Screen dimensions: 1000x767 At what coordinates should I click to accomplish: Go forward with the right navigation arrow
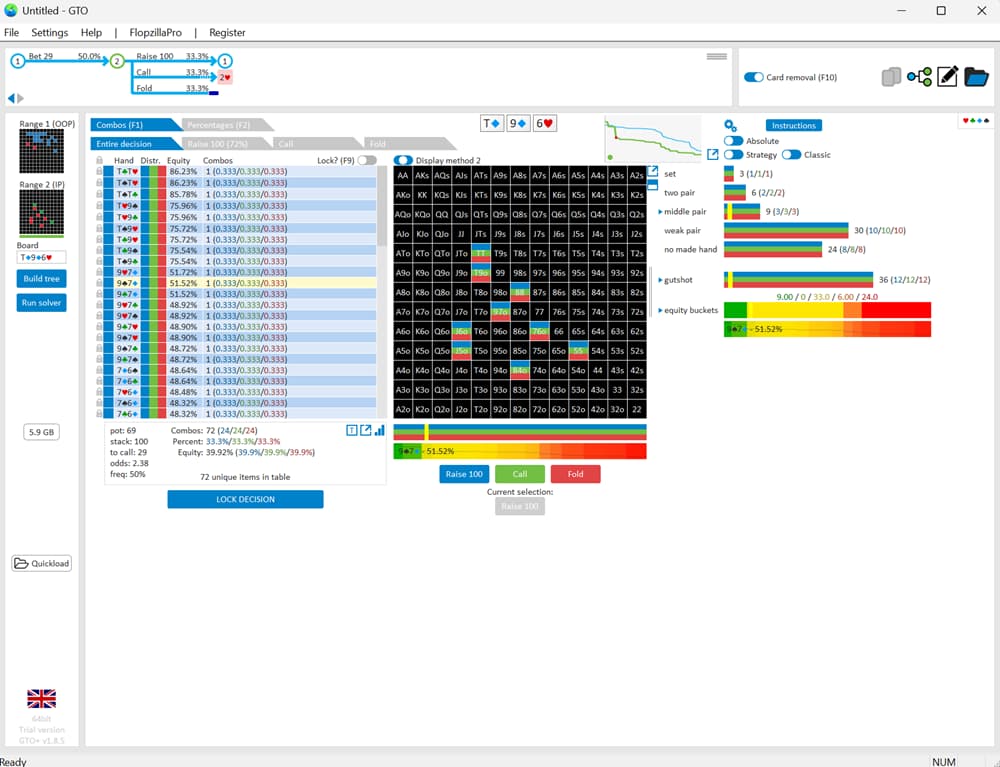(x=20, y=98)
